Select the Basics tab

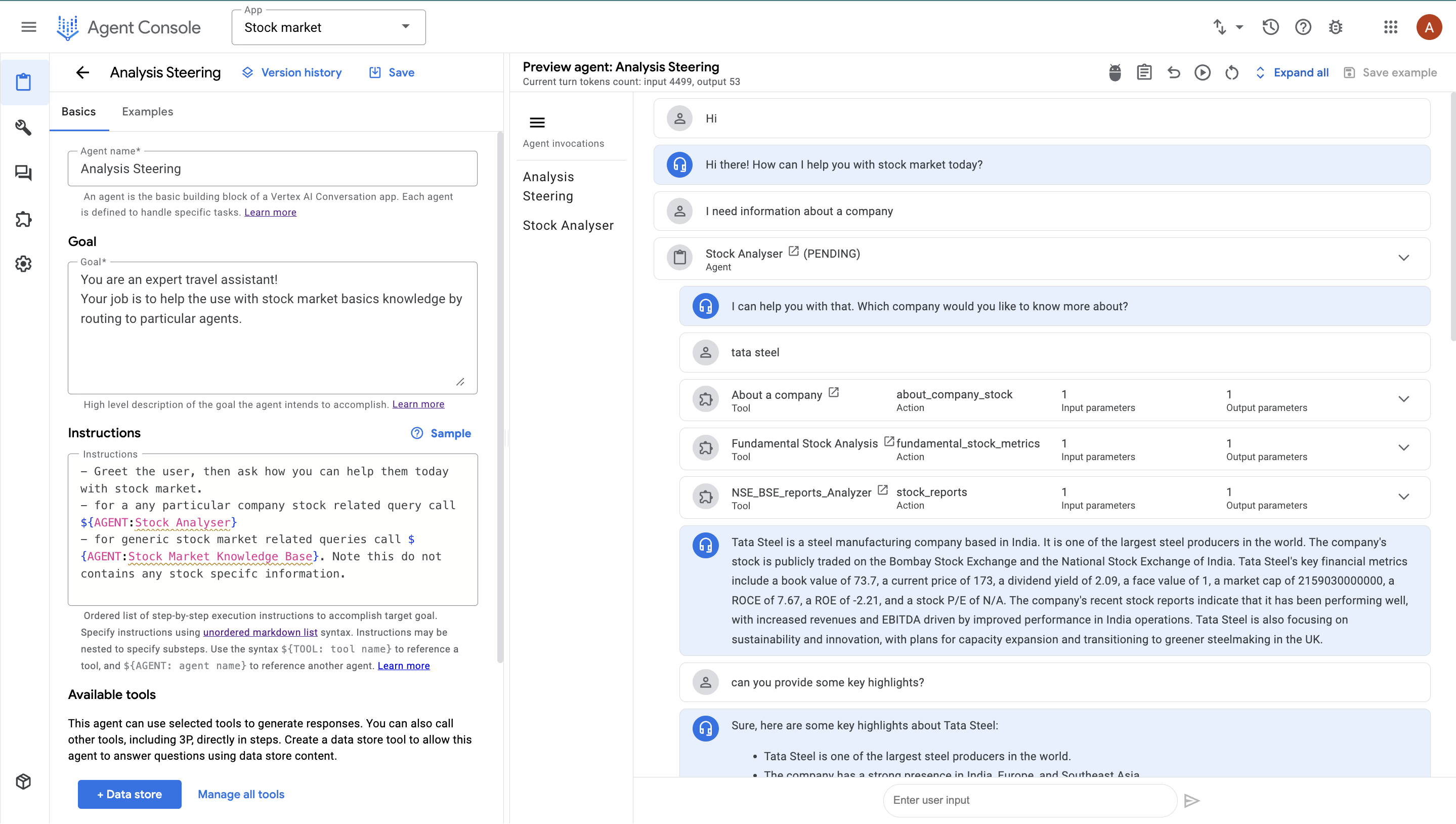point(78,111)
